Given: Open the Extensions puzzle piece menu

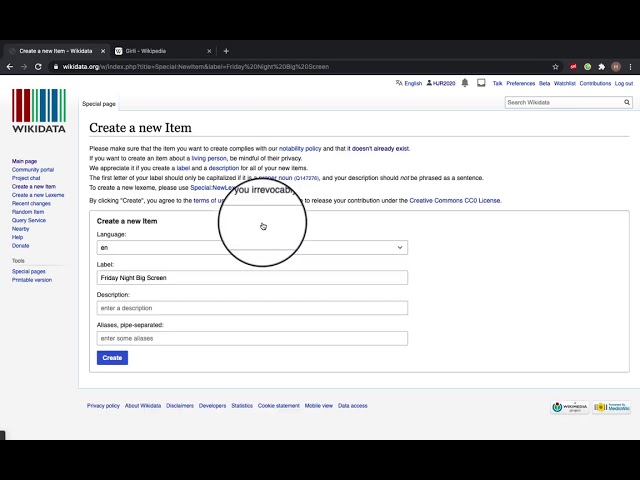Looking at the screenshot, I should (601, 67).
